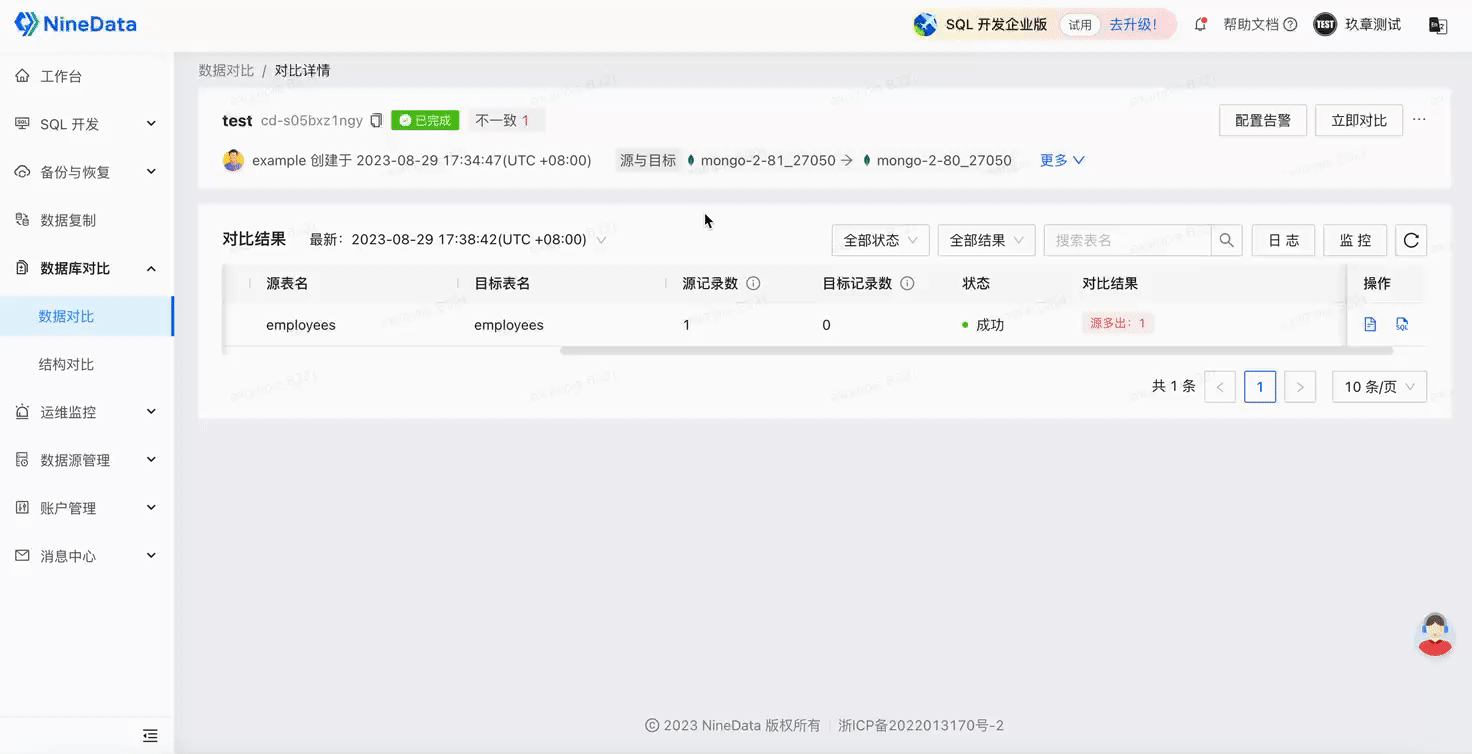Screen dimensions: 1472x754
Task: Click the table horizontal scrollbar
Action: point(976,351)
